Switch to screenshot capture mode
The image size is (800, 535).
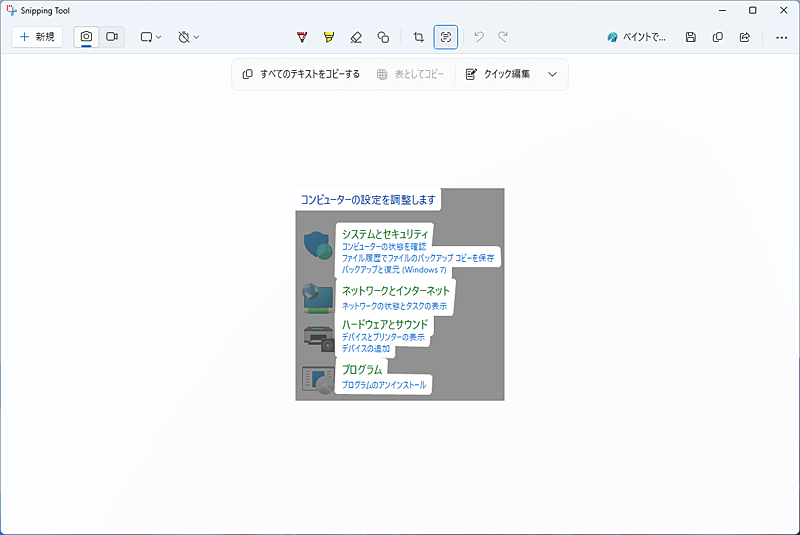[86, 37]
